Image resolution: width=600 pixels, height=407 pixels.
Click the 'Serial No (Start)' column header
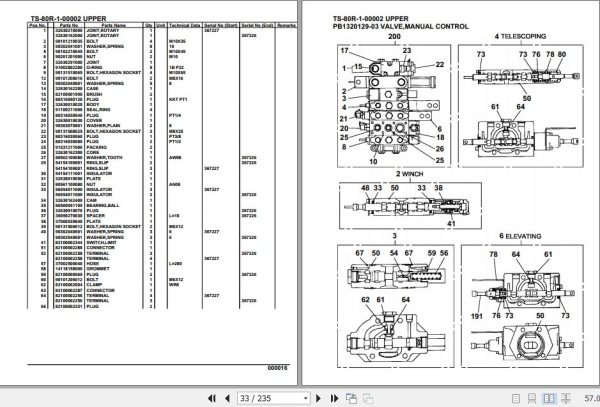pyautogui.click(x=220, y=25)
